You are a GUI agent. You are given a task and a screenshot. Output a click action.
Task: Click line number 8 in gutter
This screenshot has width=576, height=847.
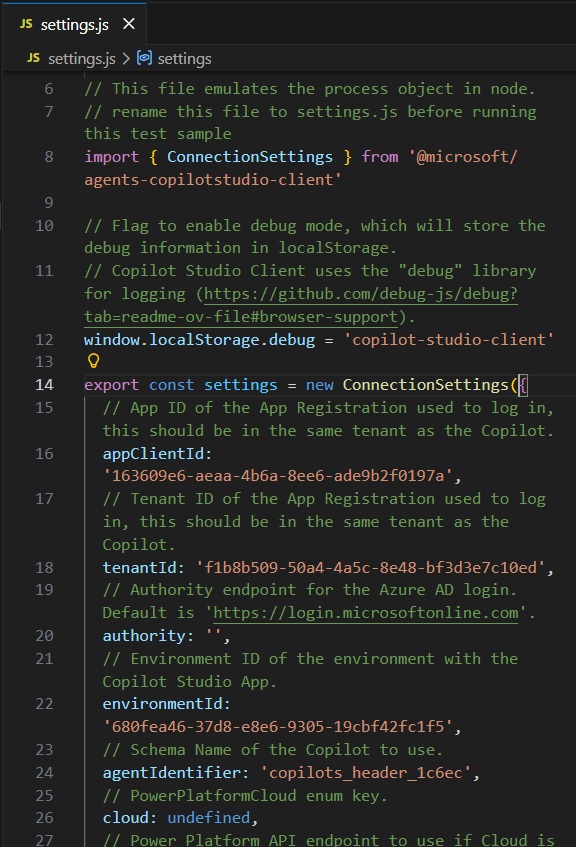(x=49, y=157)
